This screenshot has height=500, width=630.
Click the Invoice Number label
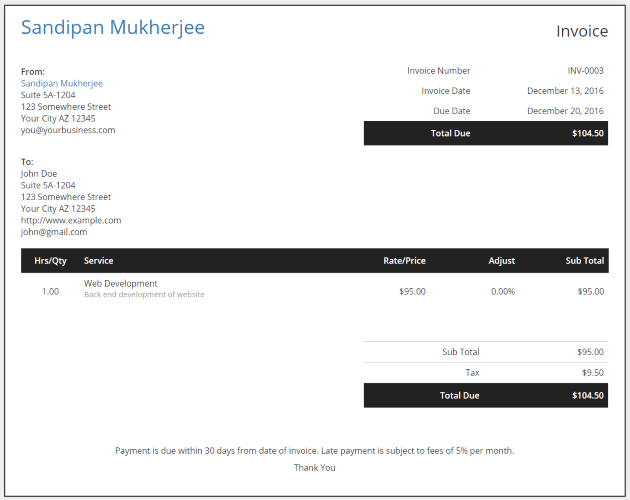438,71
